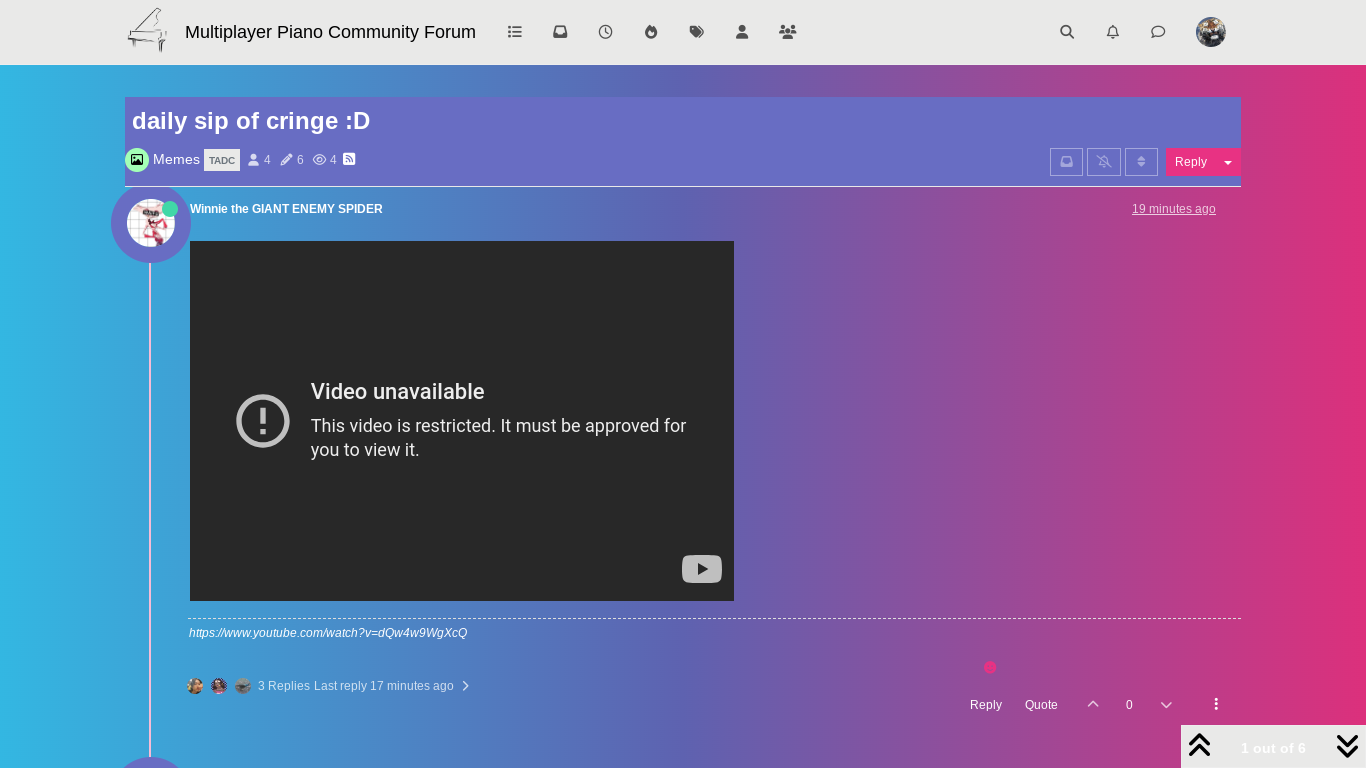Viewport: 1366px width, 768px height.
Task: Open the Users icon in navbar
Action: point(742,32)
